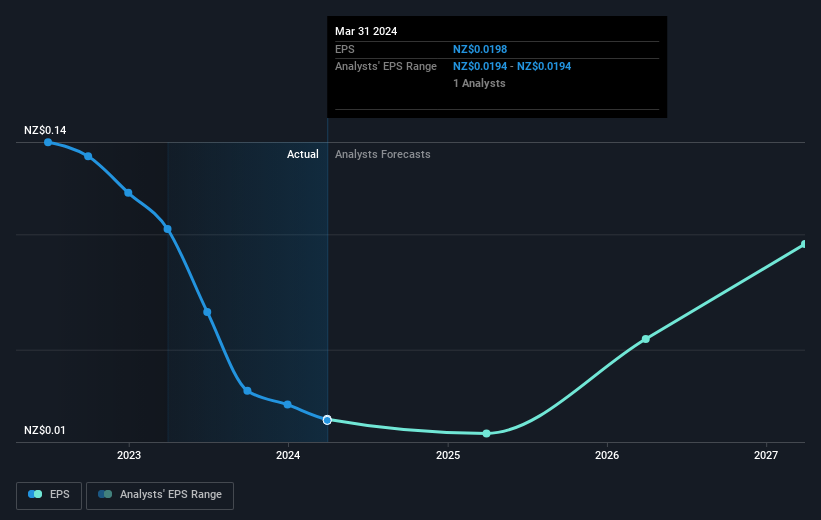Click the EPS data point near 2024 axis
Screen dimensions: 821x520
coord(287,404)
